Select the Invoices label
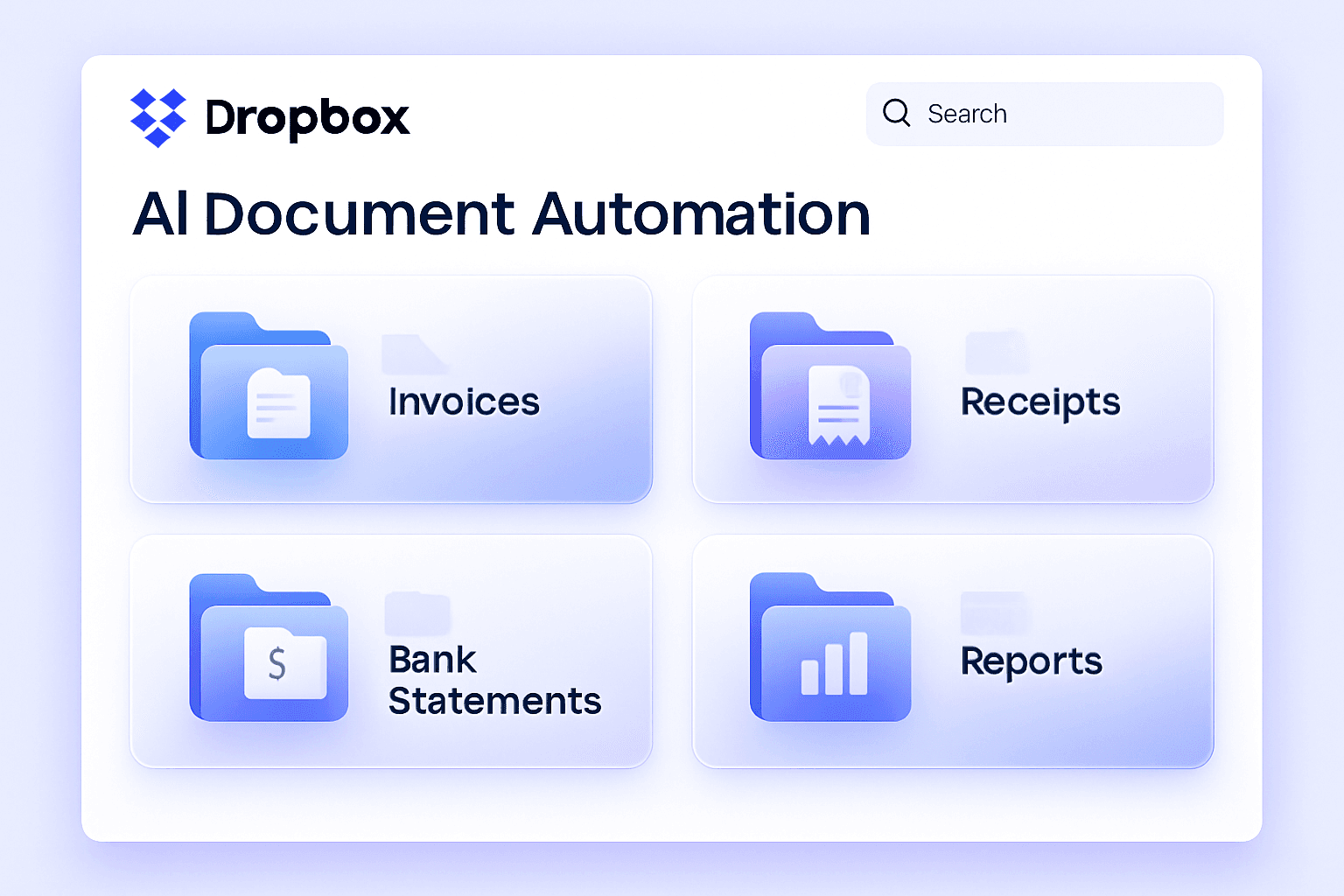This screenshot has height=896, width=1344. click(x=464, y=402)
